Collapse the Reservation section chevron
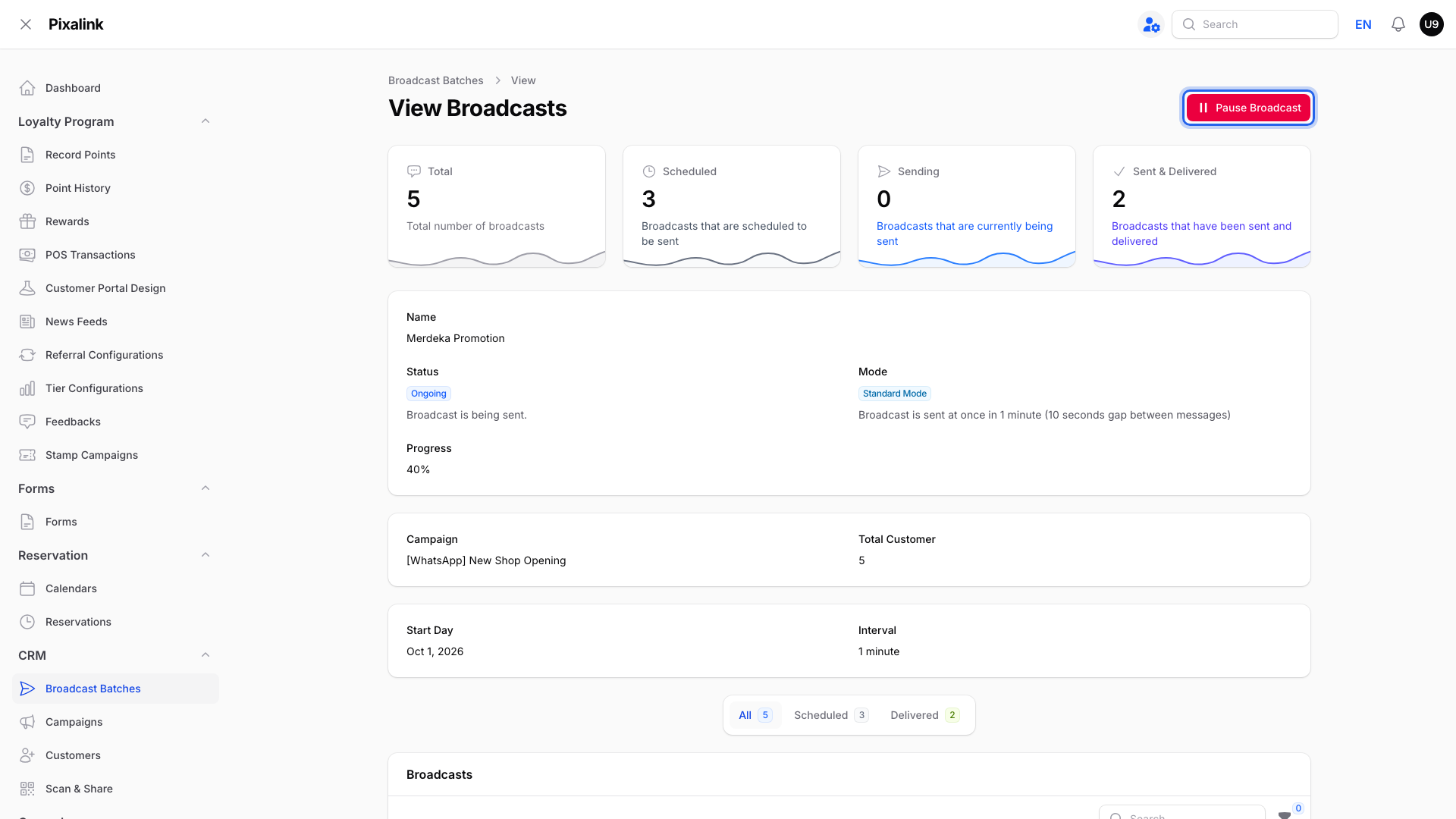Image resolution: width=1456 pixels, height=819 pixels. click(206, 555)
